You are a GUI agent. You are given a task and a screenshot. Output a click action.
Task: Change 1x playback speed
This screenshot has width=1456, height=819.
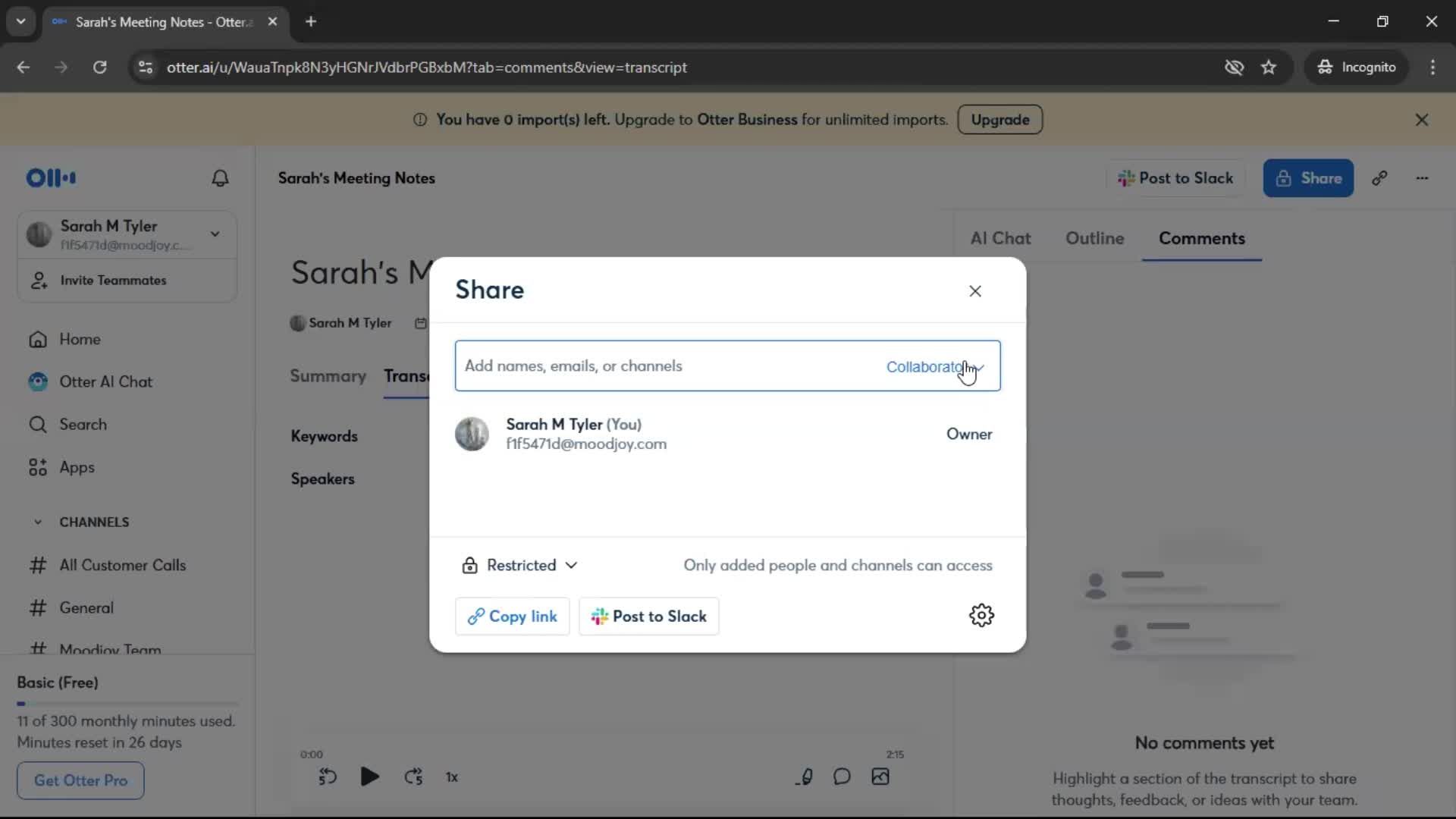452,777
